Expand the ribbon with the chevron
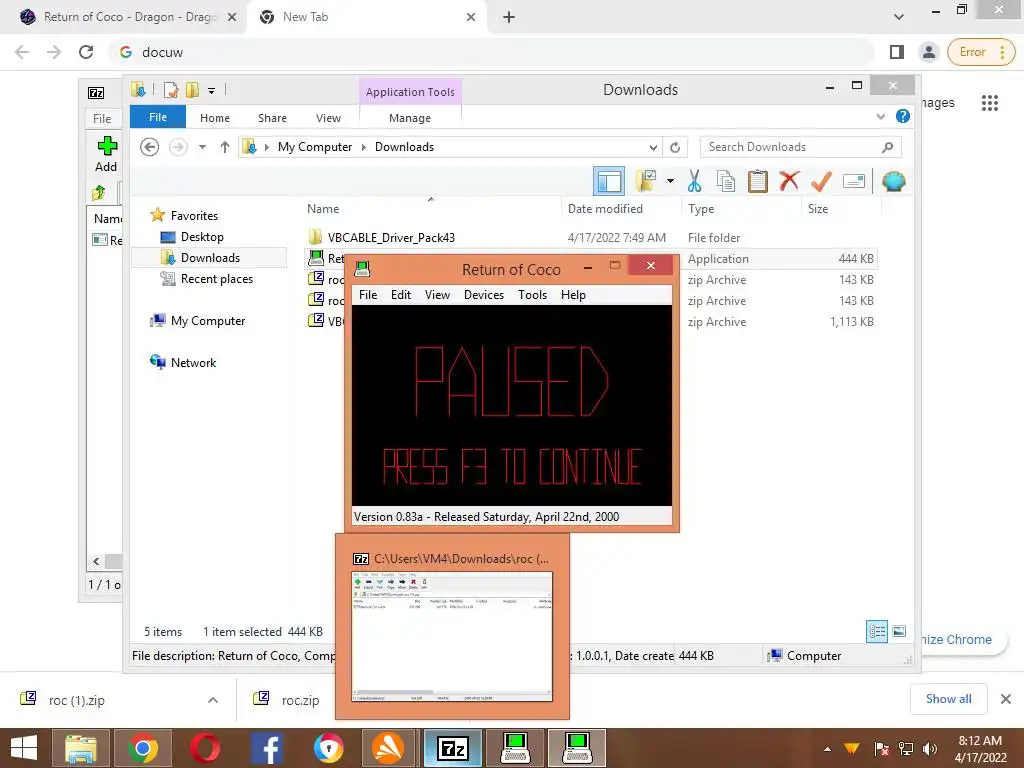 [x=880, y=116]
